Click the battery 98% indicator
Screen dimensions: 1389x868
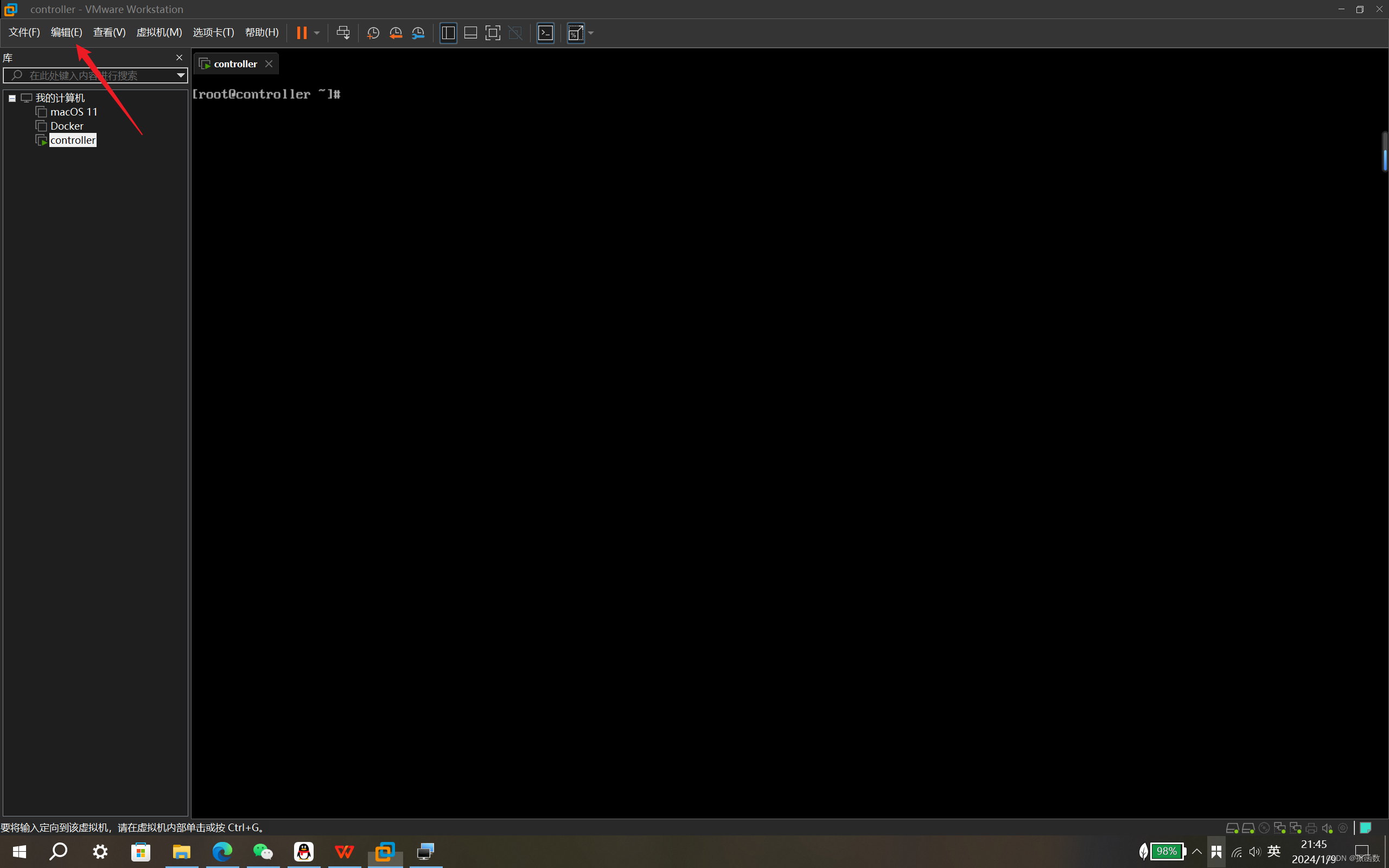point(1167,851)
